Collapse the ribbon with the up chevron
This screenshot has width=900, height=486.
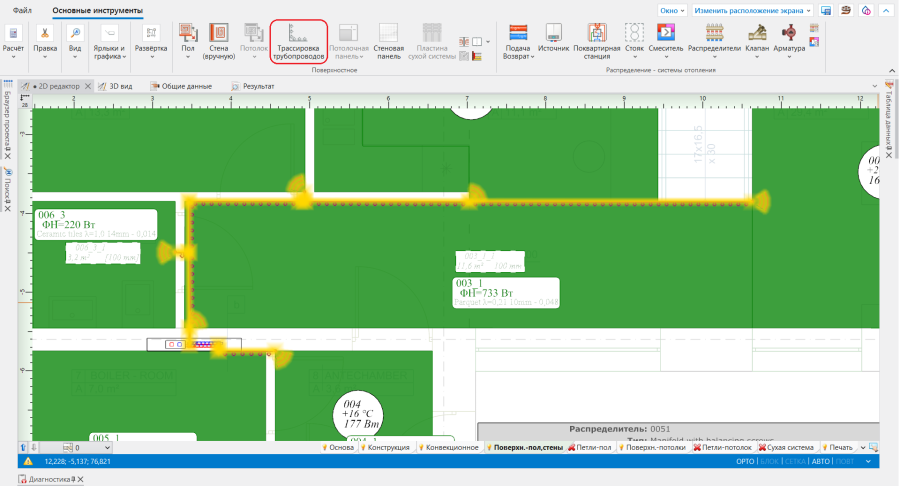coord(891,71)
